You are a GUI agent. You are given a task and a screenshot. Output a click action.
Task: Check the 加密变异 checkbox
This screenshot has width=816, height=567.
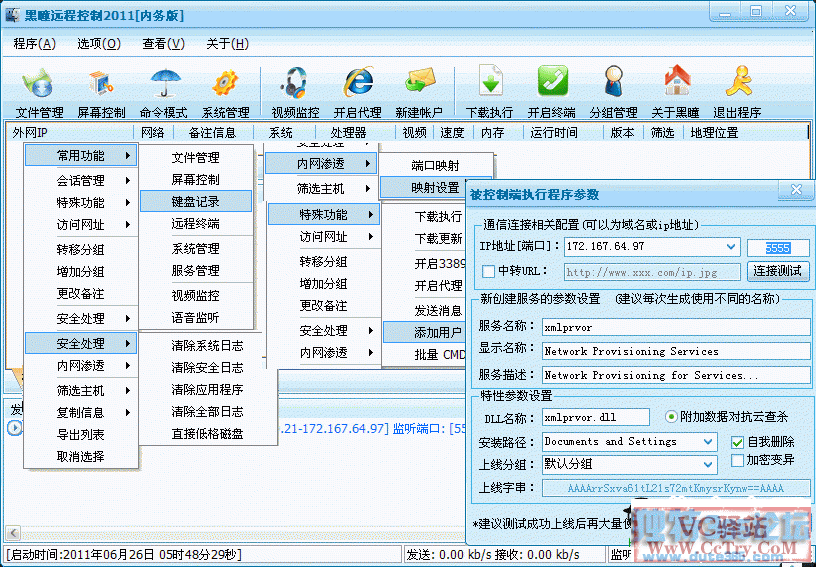pos(737,460)
